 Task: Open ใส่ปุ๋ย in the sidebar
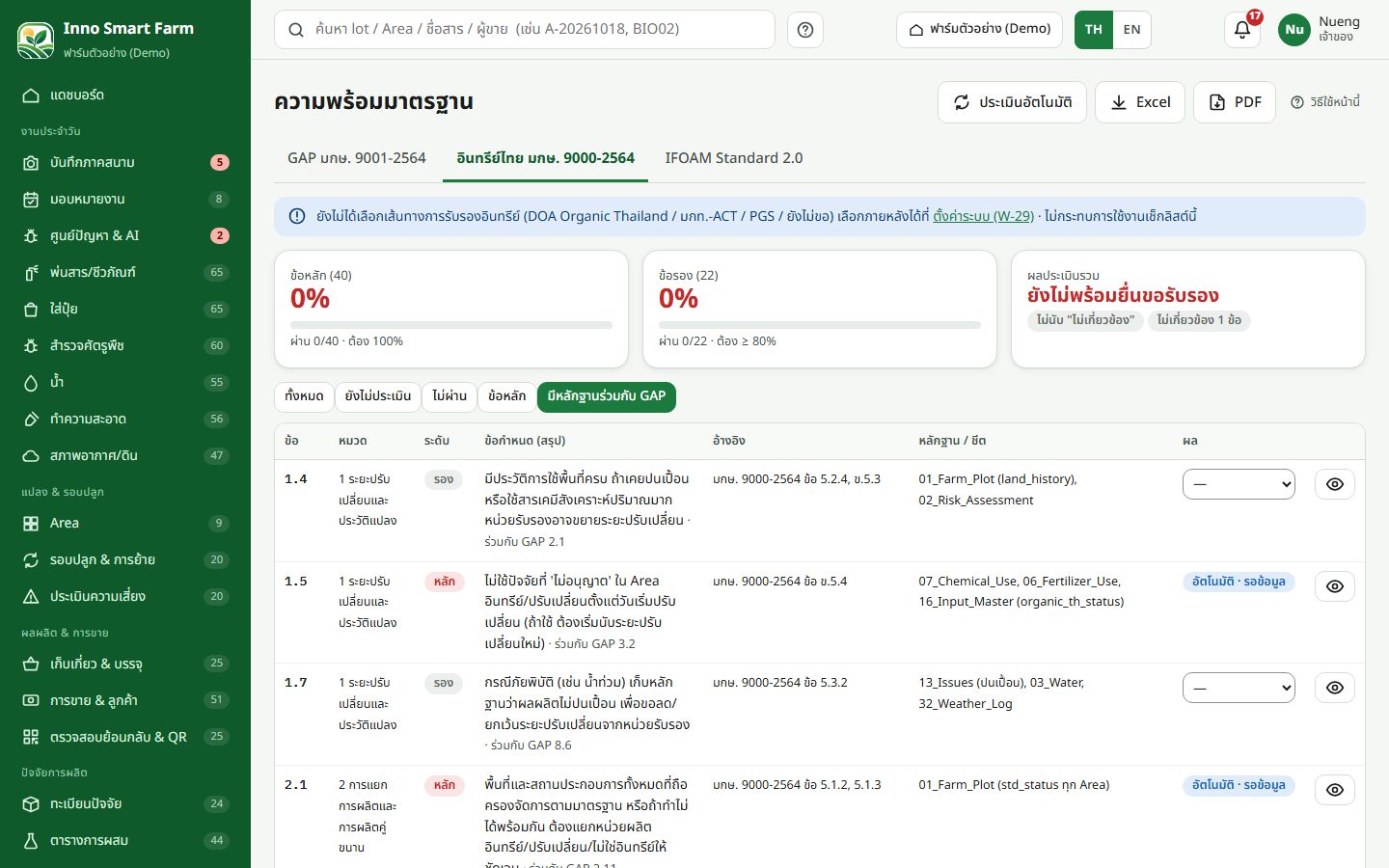pyautogui.click(x=125, y=310)
